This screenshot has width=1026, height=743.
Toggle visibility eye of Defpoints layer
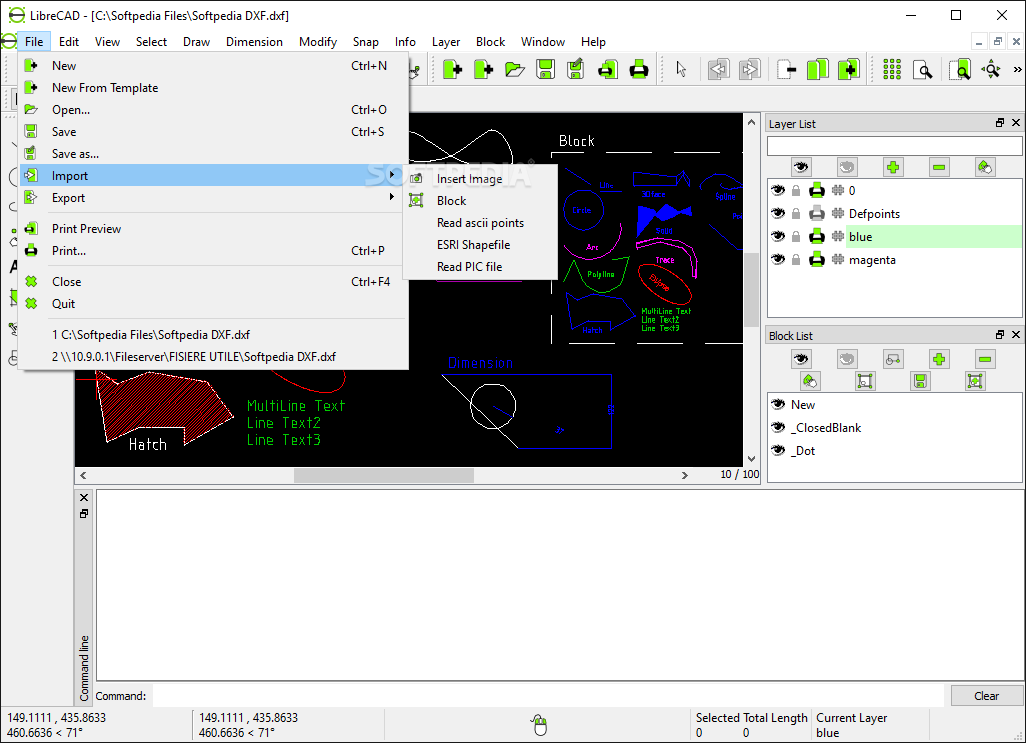777,213
